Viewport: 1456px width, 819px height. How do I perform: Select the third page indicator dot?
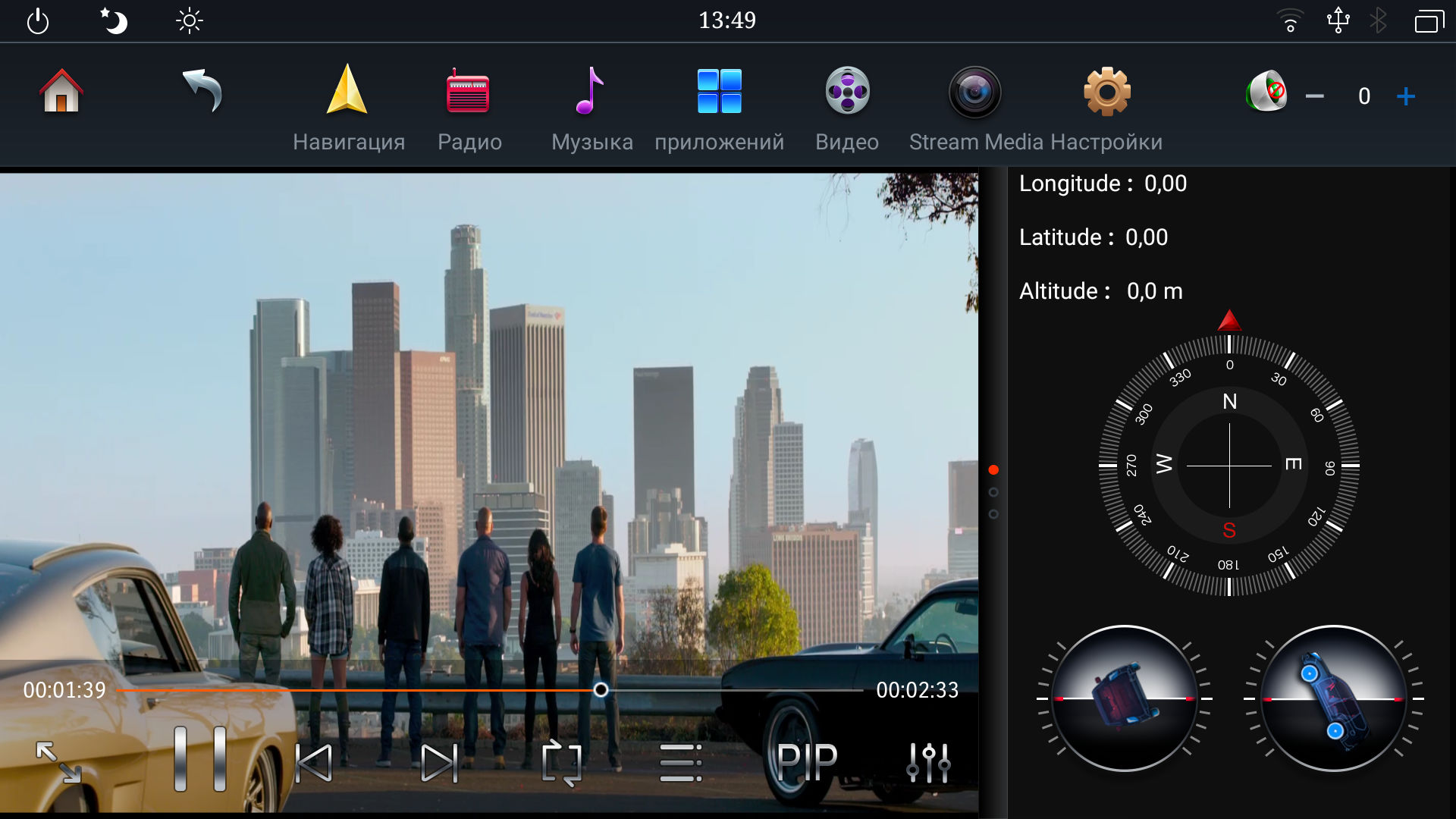coord(993,514)
